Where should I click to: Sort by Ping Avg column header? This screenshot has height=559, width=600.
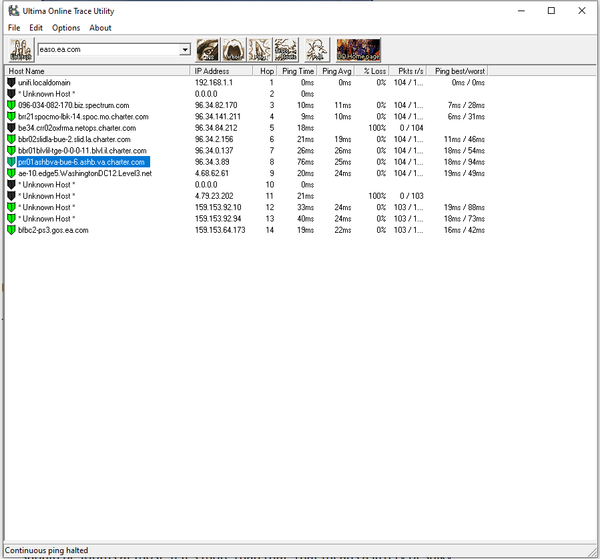(x=336, y=71)
